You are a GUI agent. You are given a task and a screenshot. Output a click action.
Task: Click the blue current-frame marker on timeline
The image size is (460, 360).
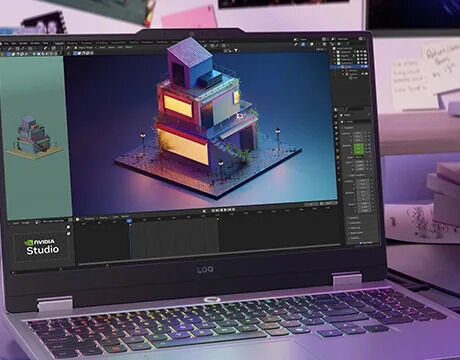point(129,221)
